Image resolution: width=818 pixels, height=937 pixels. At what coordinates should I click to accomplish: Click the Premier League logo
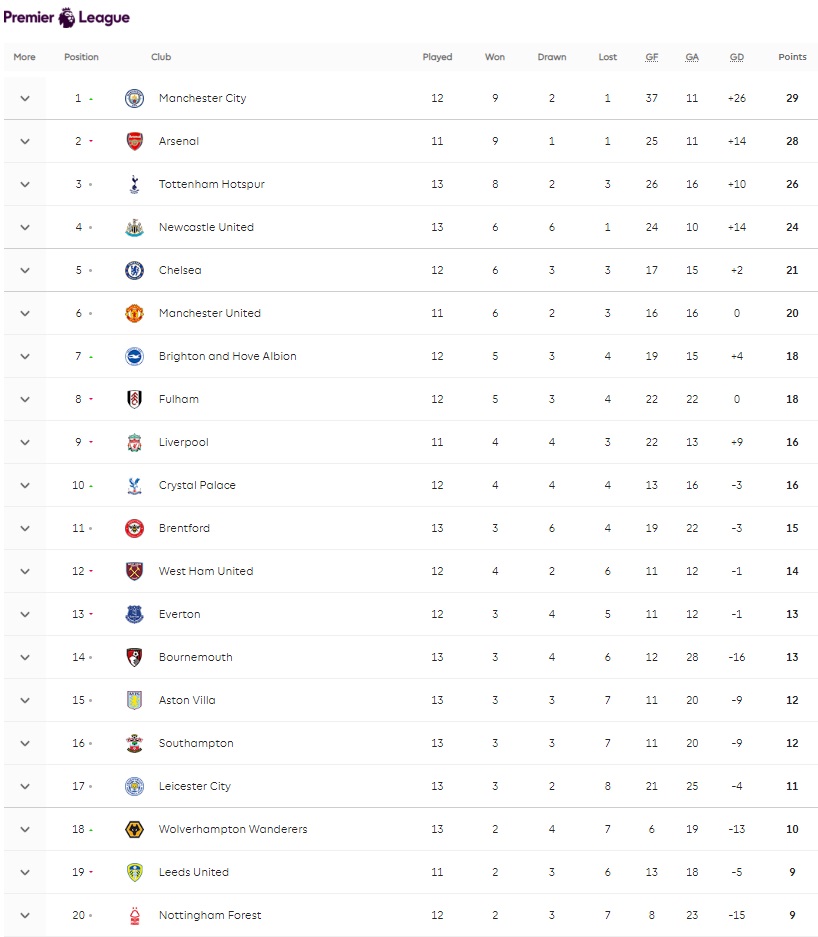[66, 17]
